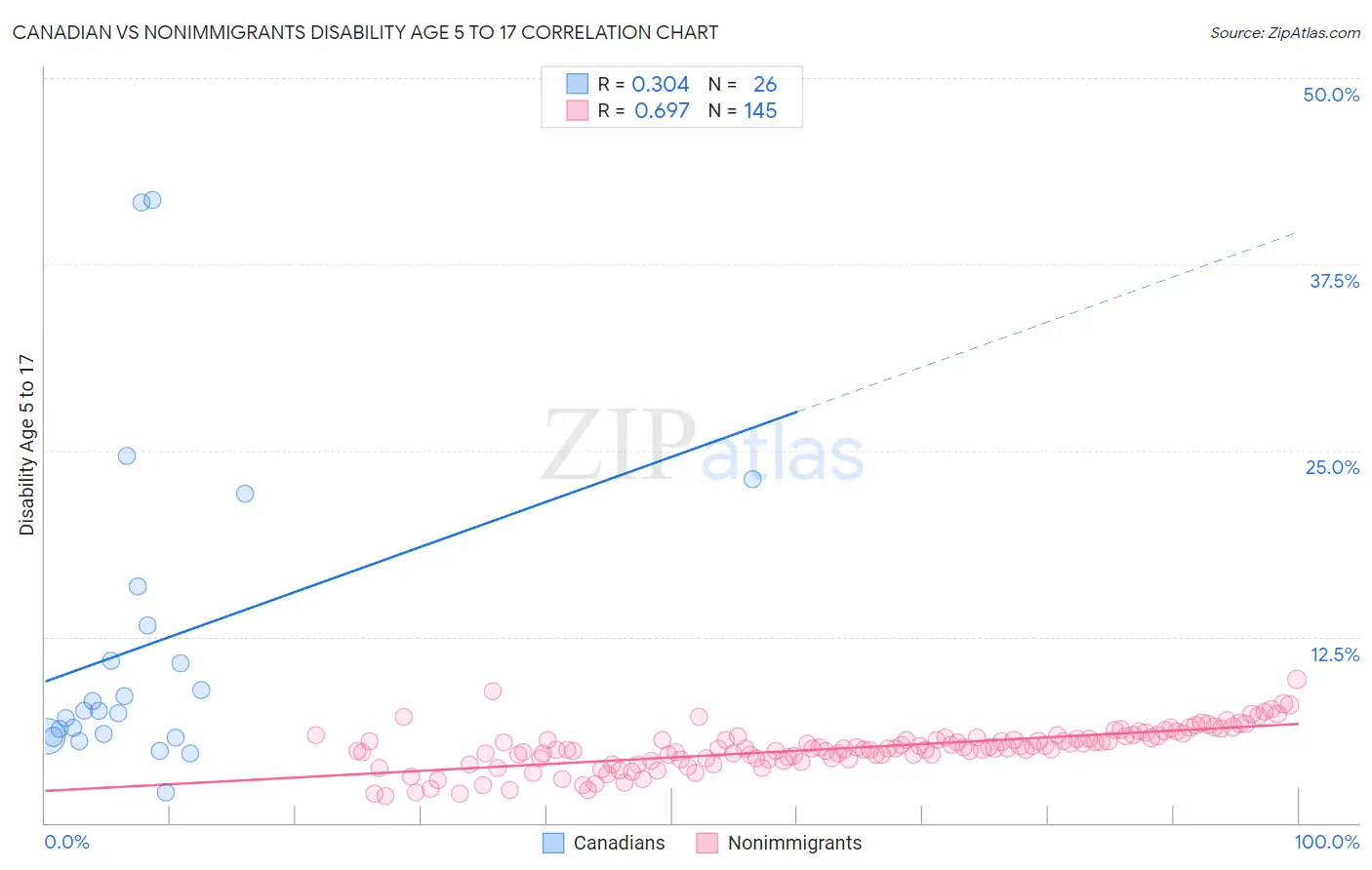This screenshot has height=870, width=1372.
Task: Click the ZIPatlas watermark logo
Action: pos(703,445)
